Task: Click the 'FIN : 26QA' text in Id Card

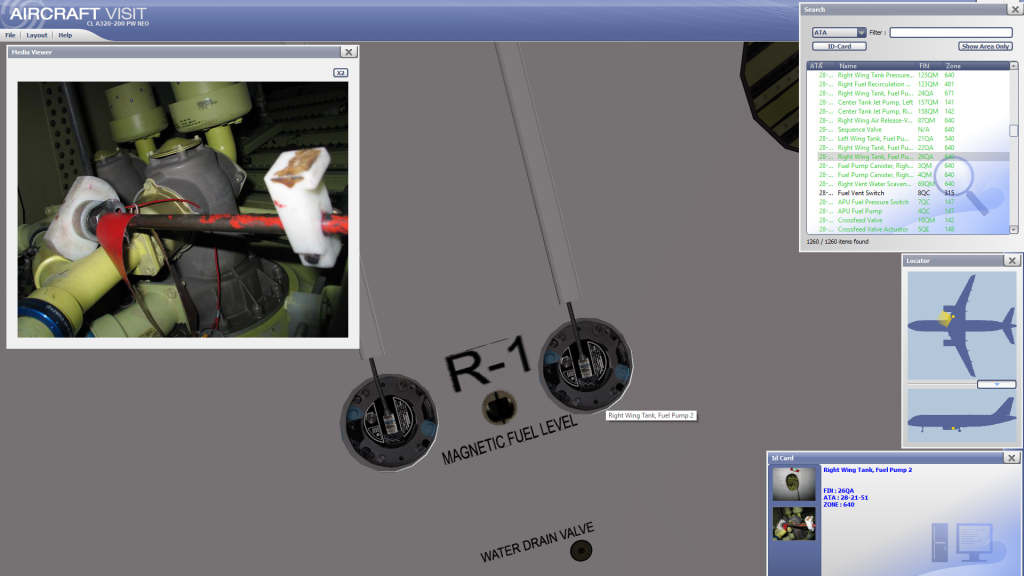Action: coord(839,491)
